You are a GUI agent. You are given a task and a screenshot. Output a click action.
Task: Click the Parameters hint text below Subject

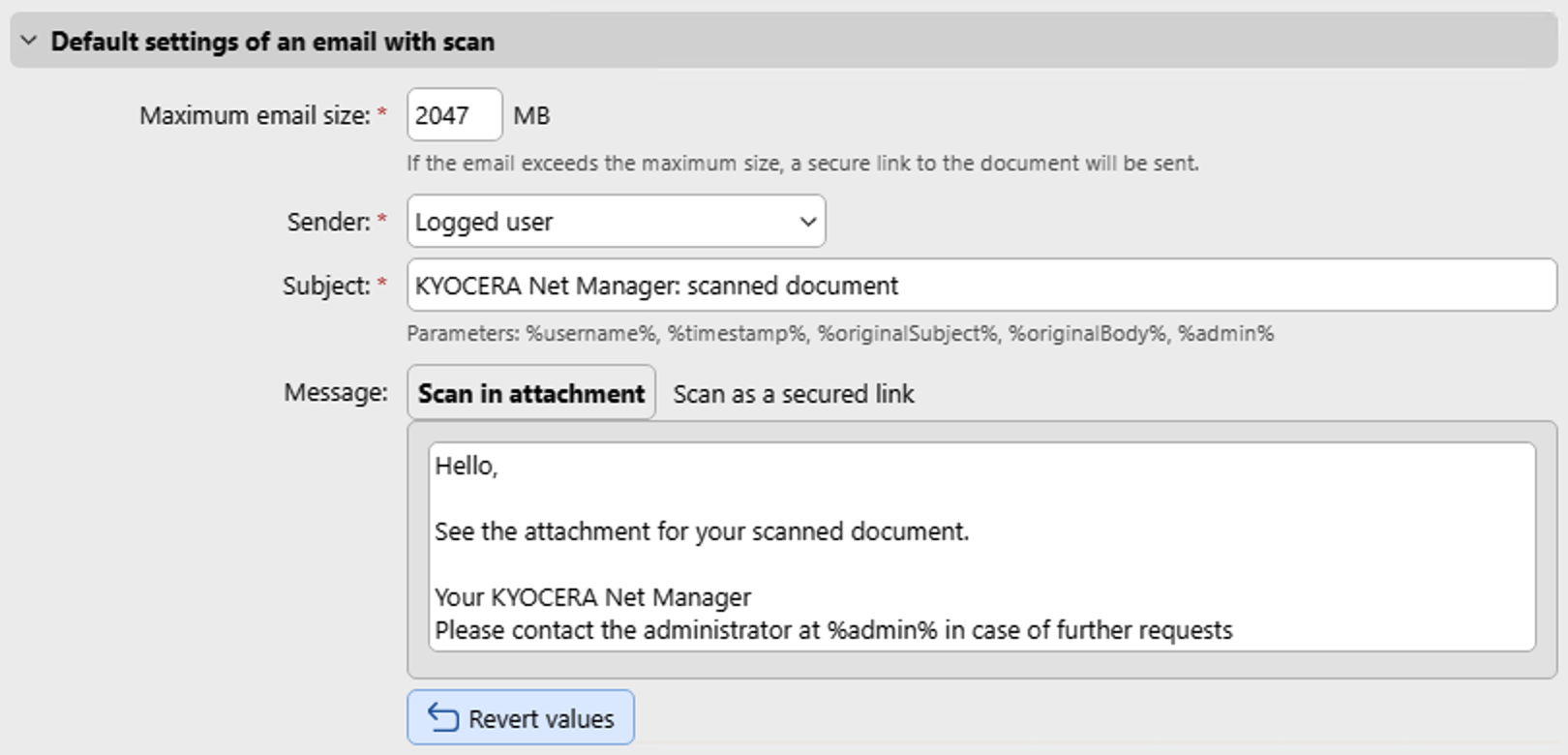[x=839, y=334]
